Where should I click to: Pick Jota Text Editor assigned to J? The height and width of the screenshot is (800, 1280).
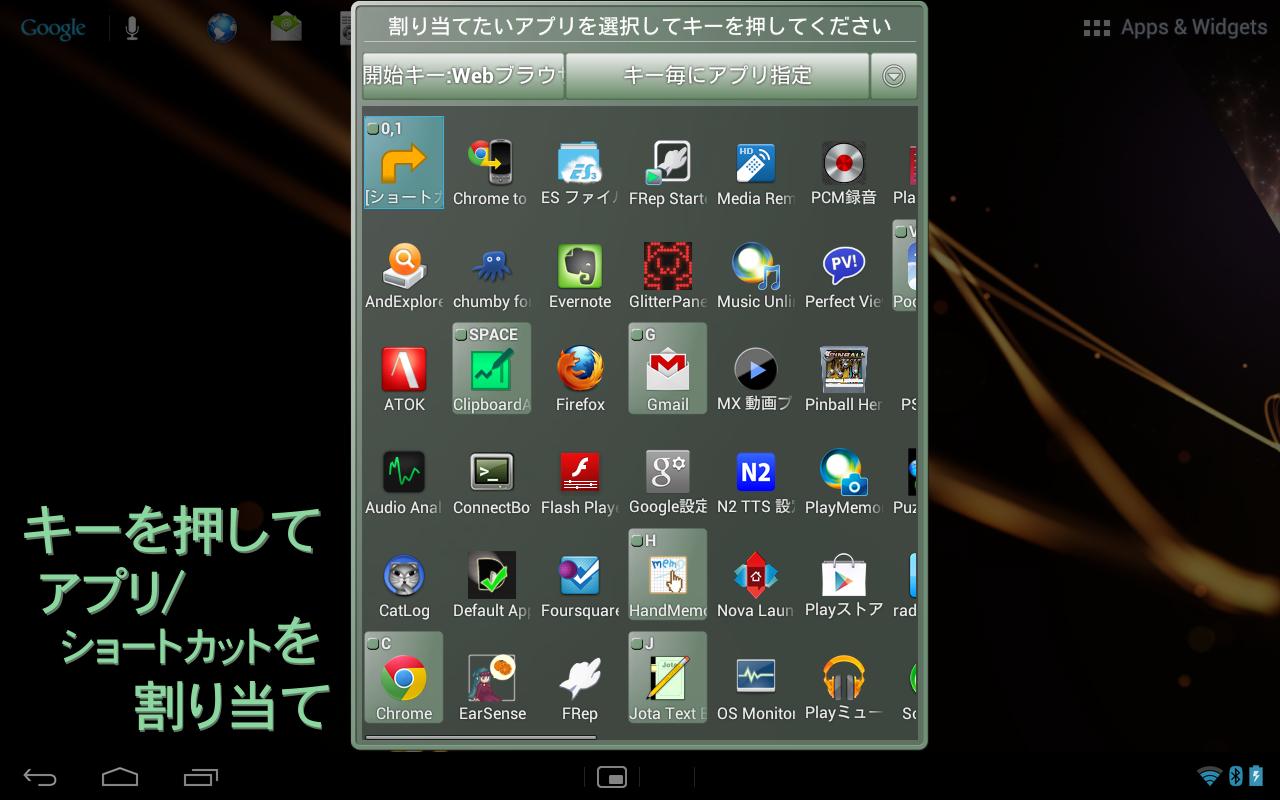click(x=668, y=678)
